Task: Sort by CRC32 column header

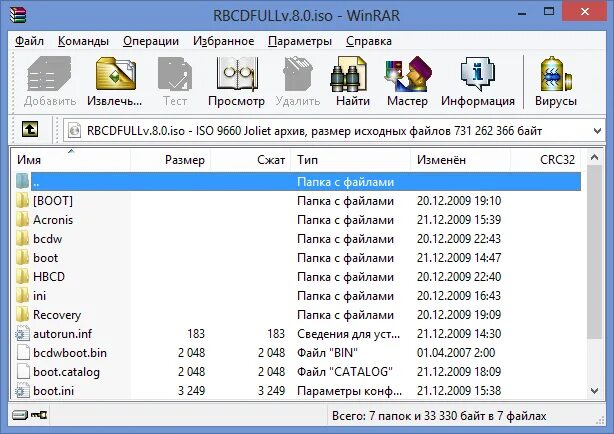Action: click(x=546, y=160)
